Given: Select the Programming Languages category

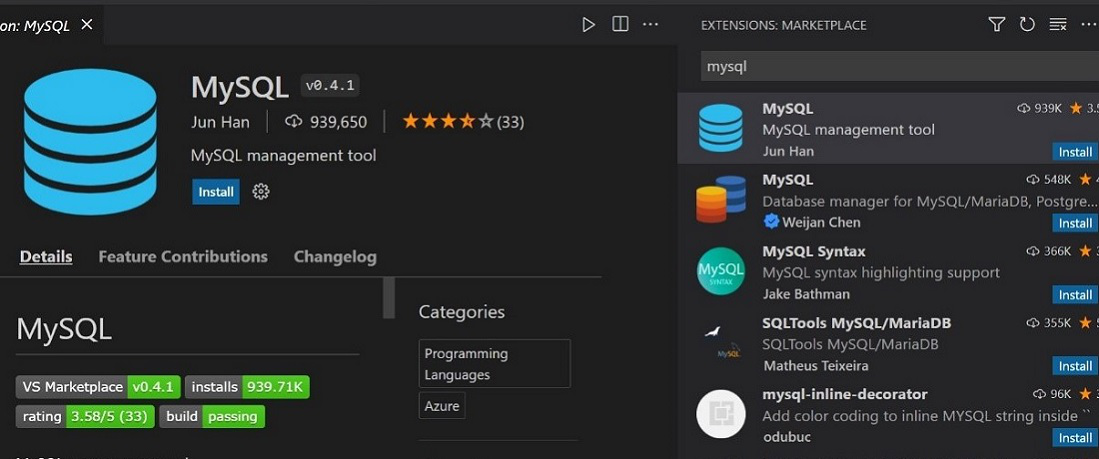Looking at the screenshot, I should (x=495, y=364).
